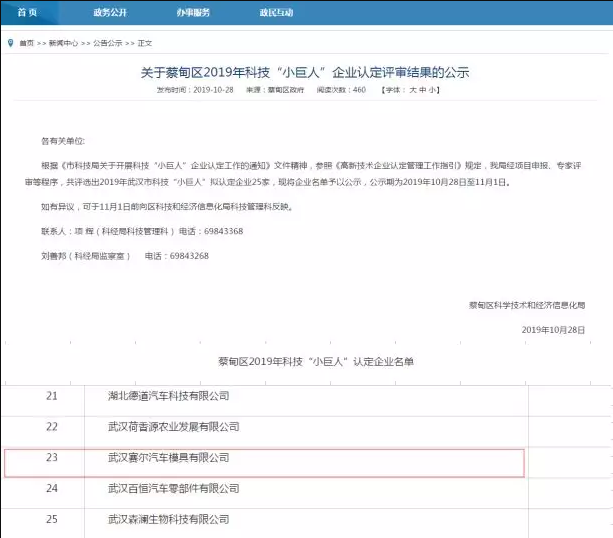Click phone number 69843268
Viewport: 613px width, 538px height.
pyautogui.click(x=189, y=256)
